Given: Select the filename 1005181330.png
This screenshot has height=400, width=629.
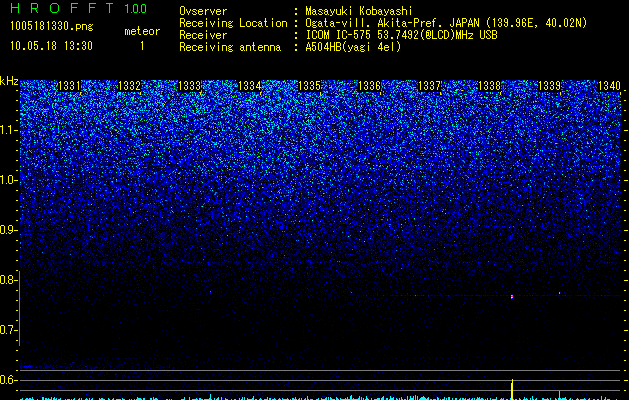Looking at the screenshot, I should [x=52, y=27].
